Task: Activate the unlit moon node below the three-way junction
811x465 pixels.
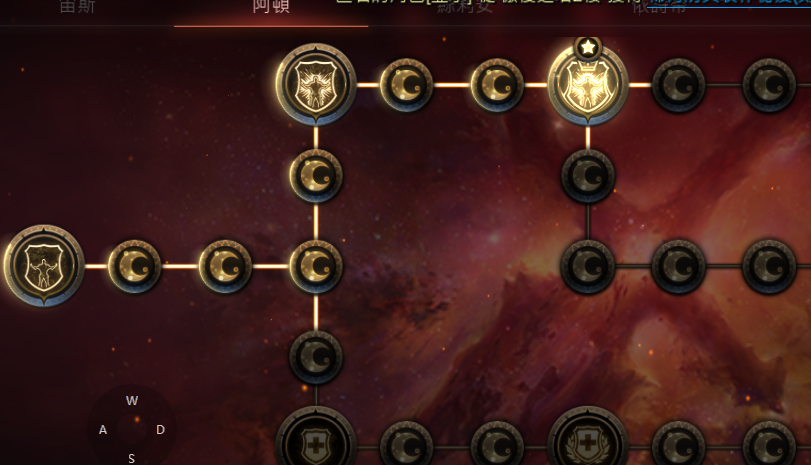Action: tap(316, 357)
